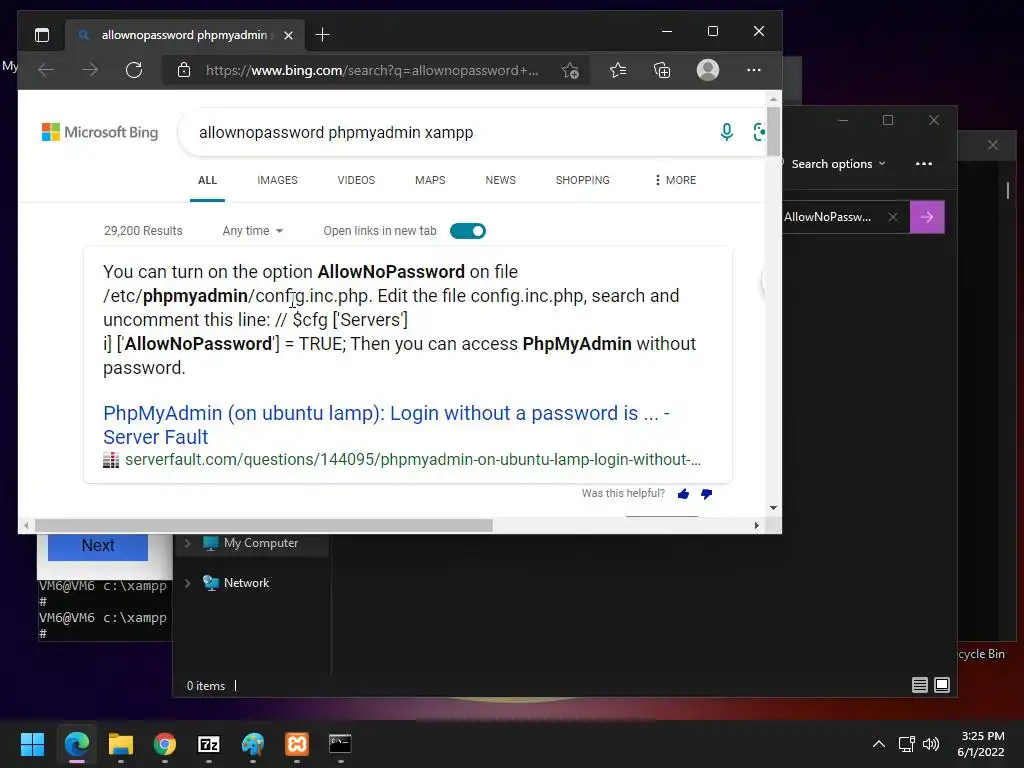Viewport: 1024px width, 768px height.
Task: Toggle Open links in new tab switch
Action: pyautogui.click(x=468, y=231)
